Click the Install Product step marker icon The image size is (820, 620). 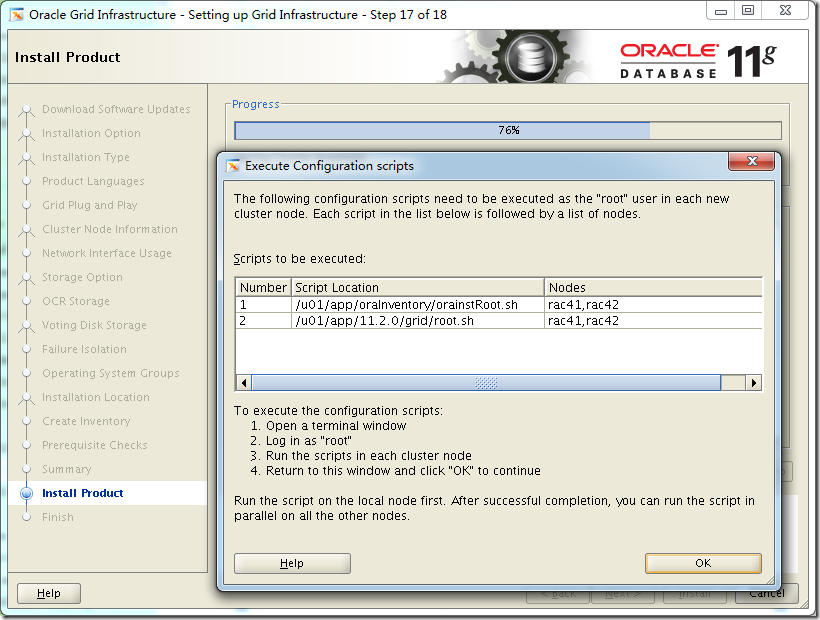[26, 493]
